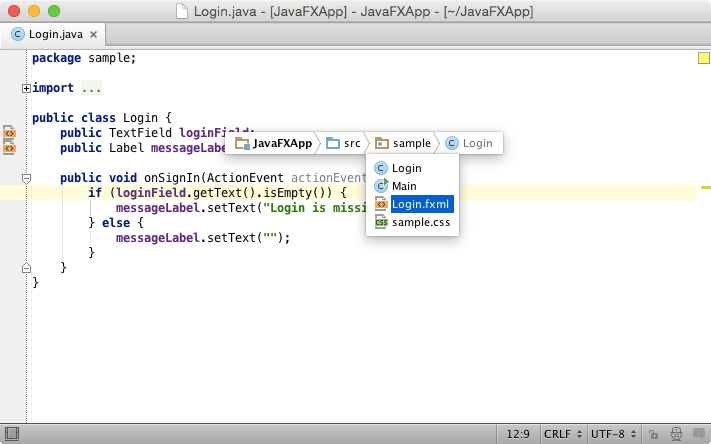Click 'package' keyword on first line

pos(56,58)
